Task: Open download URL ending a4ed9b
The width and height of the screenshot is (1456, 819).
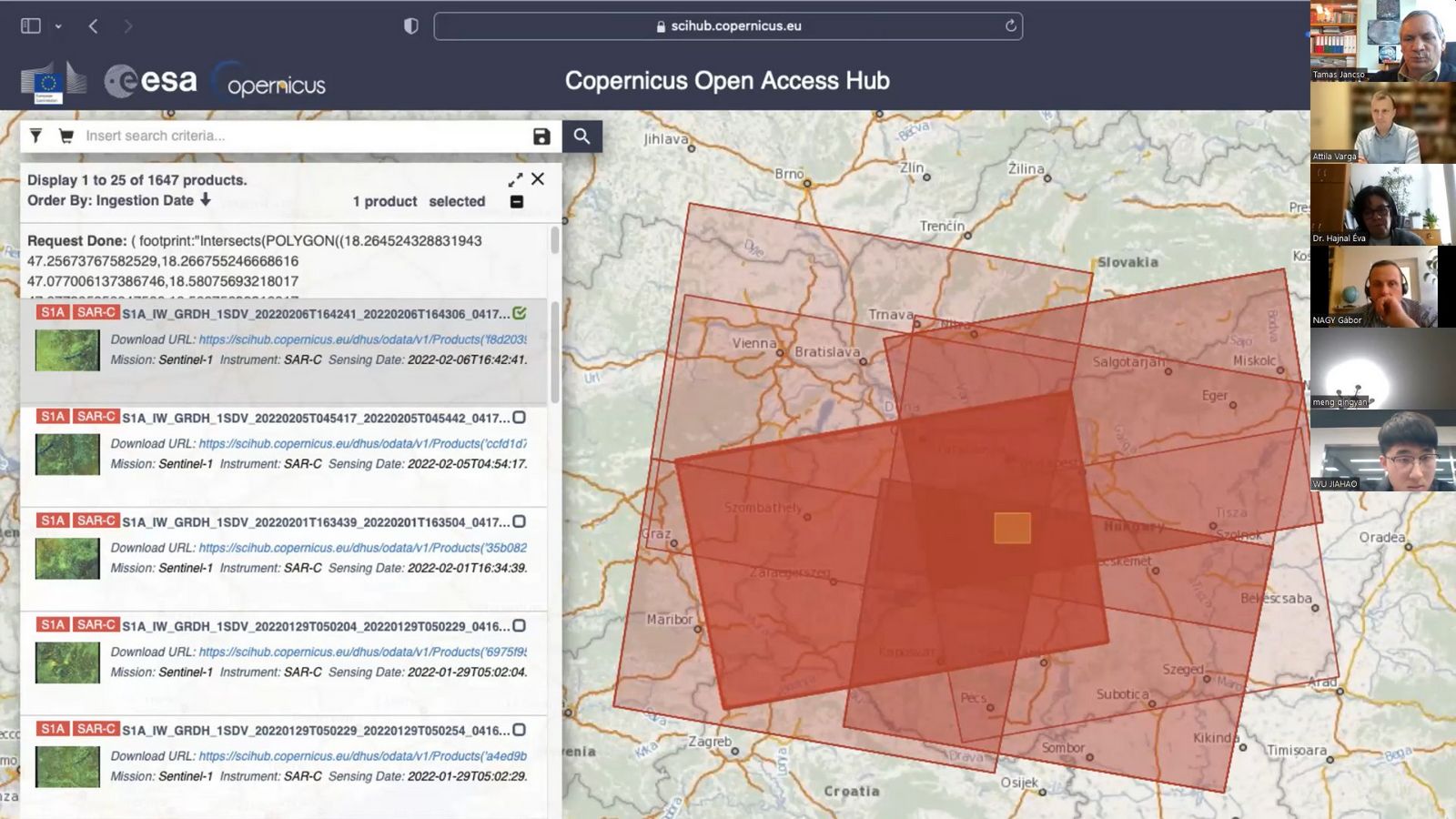Action: [x=362, y=756]
